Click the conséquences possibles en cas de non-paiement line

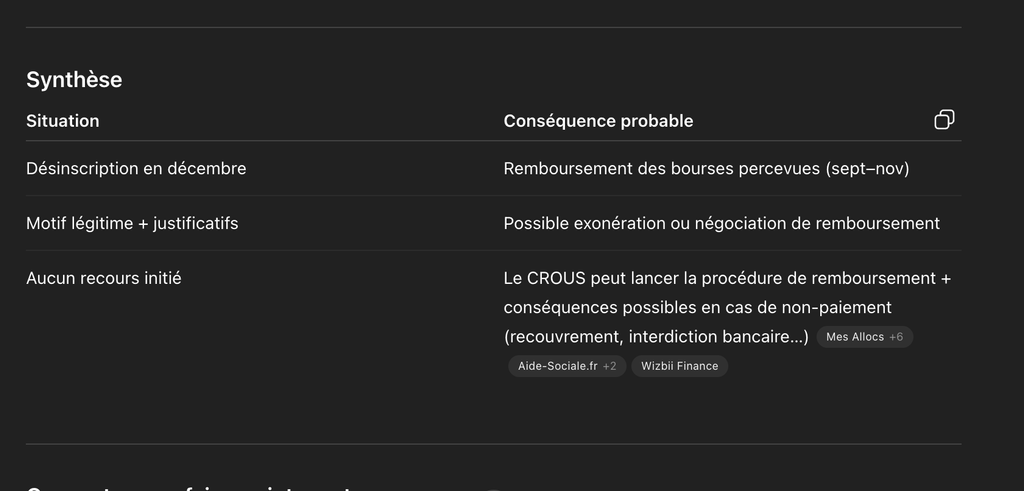697,307
